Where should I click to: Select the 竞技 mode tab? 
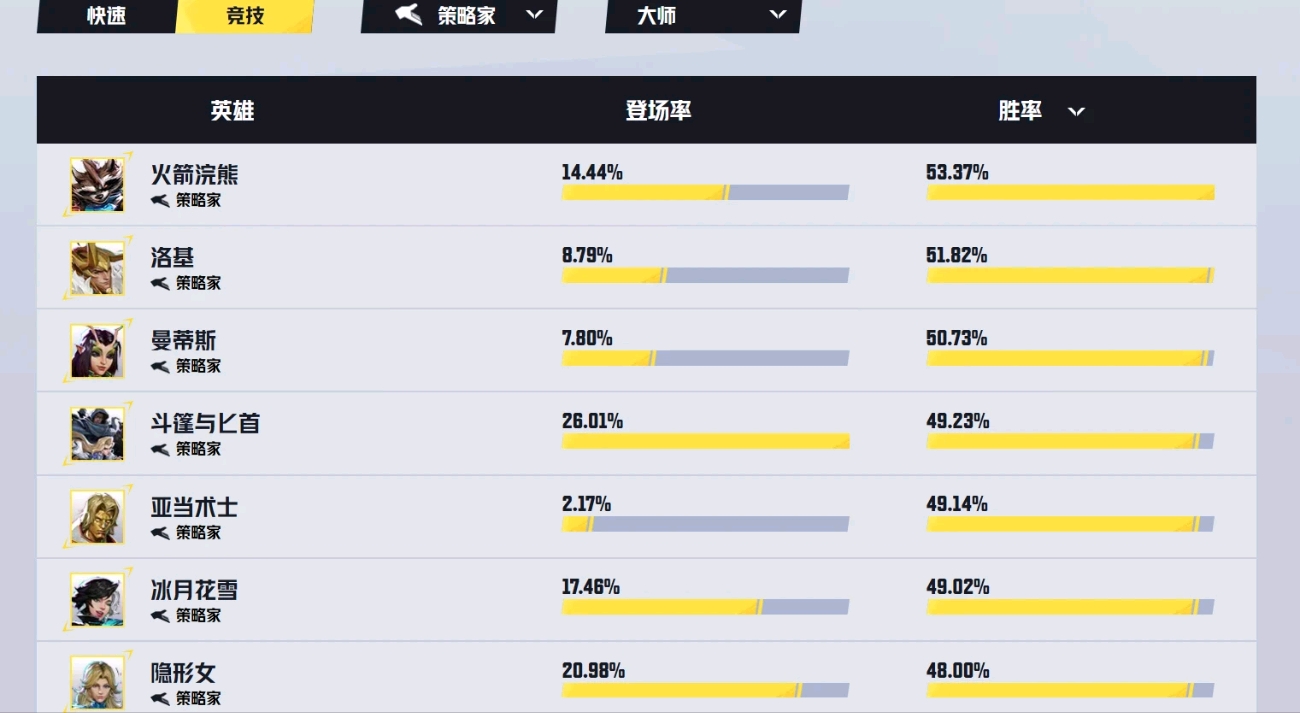245,16
